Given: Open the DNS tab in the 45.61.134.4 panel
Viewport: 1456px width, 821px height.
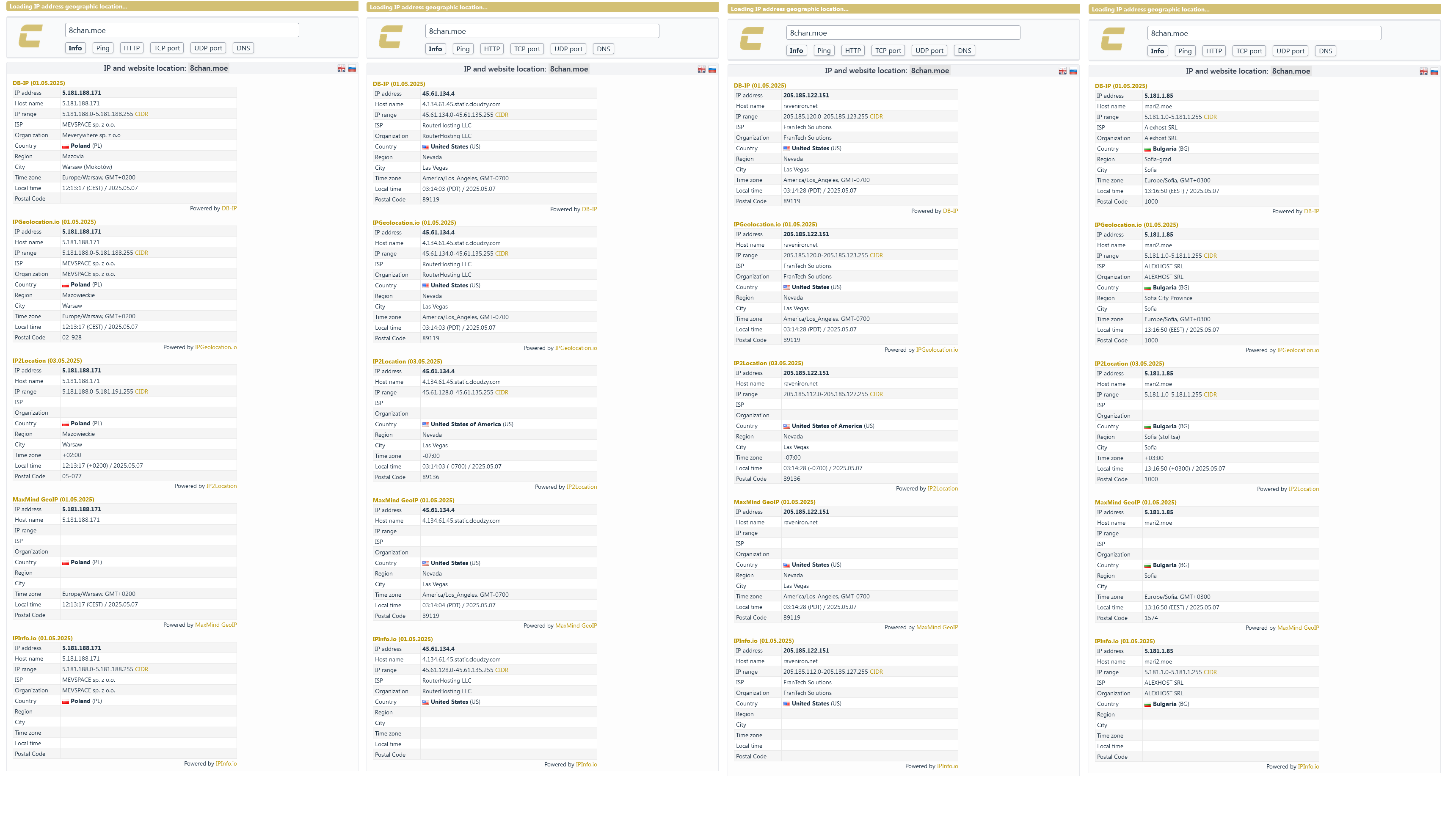Looking at the screenshot, I should [604, 49].
